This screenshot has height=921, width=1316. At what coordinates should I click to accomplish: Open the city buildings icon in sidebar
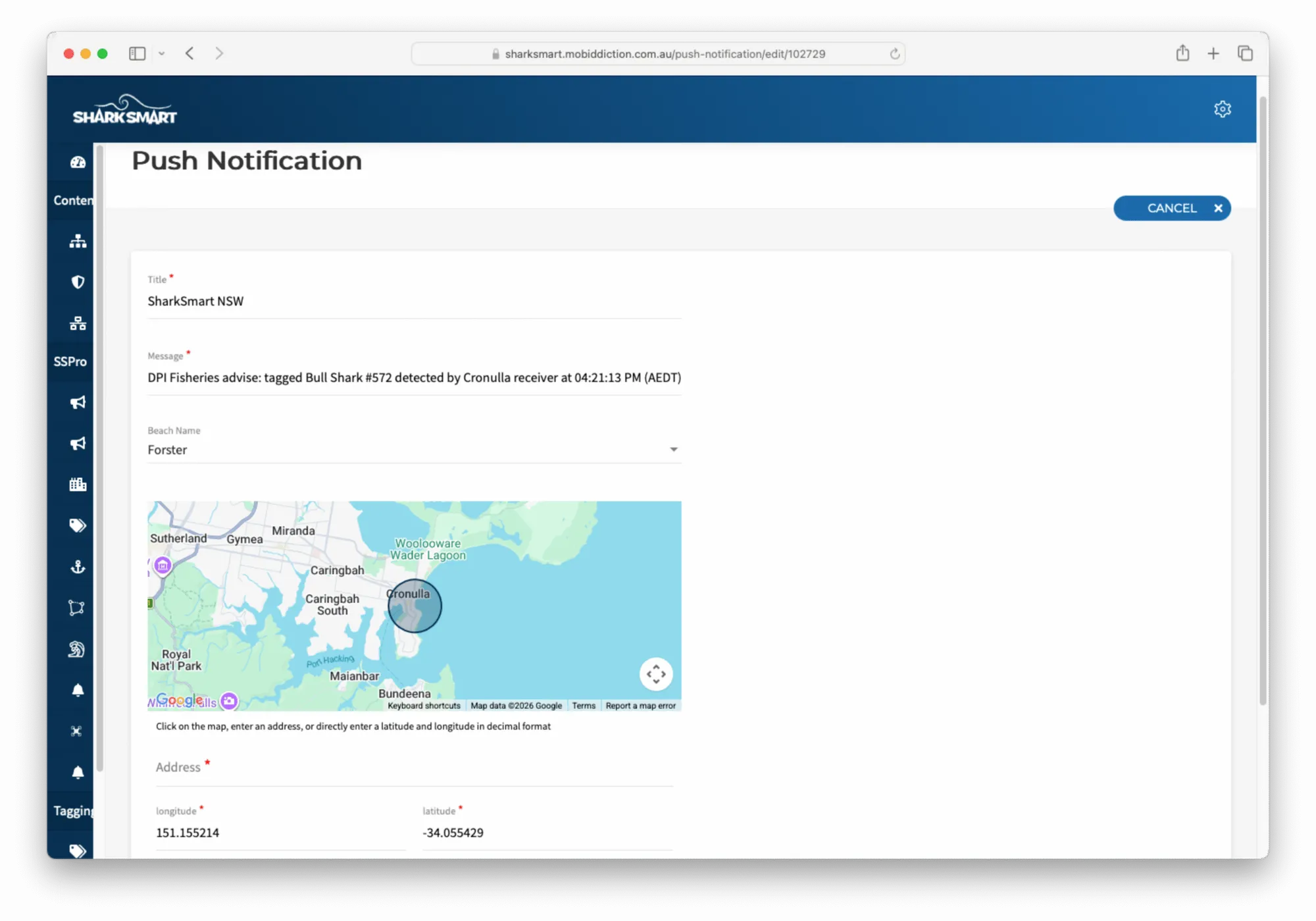tap(78, 485)
